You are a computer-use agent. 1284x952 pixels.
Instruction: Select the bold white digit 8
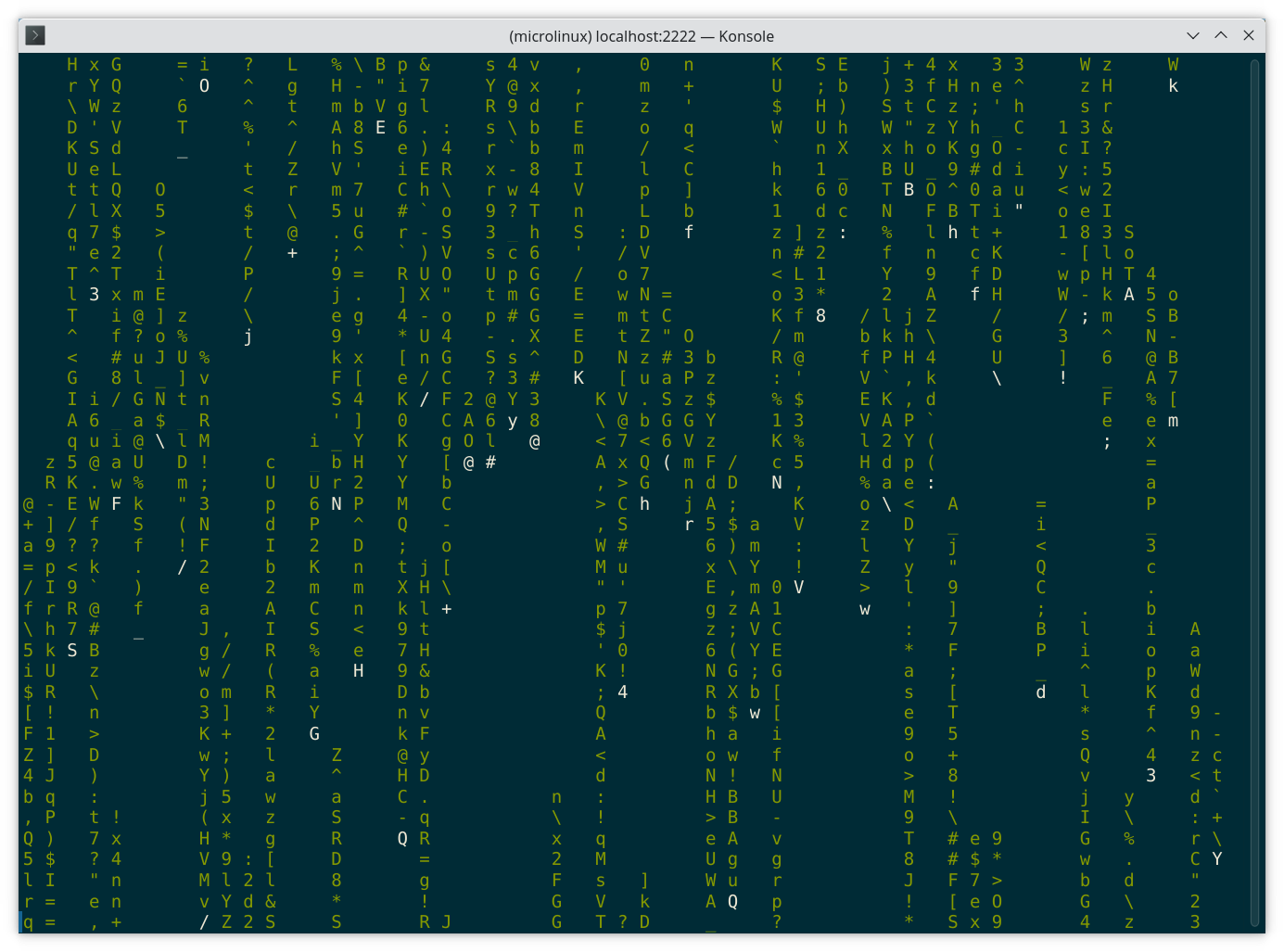coord(820,315)
